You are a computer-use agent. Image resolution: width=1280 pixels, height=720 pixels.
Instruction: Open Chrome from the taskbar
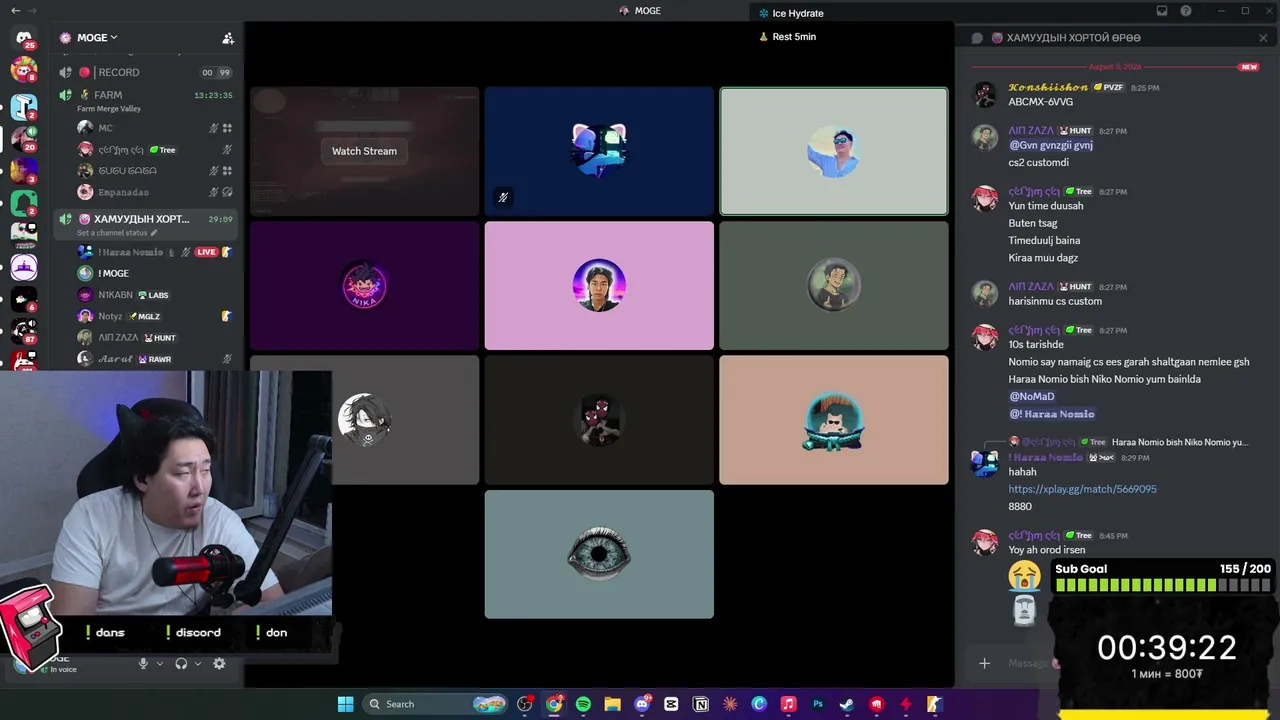coord(554,704)
